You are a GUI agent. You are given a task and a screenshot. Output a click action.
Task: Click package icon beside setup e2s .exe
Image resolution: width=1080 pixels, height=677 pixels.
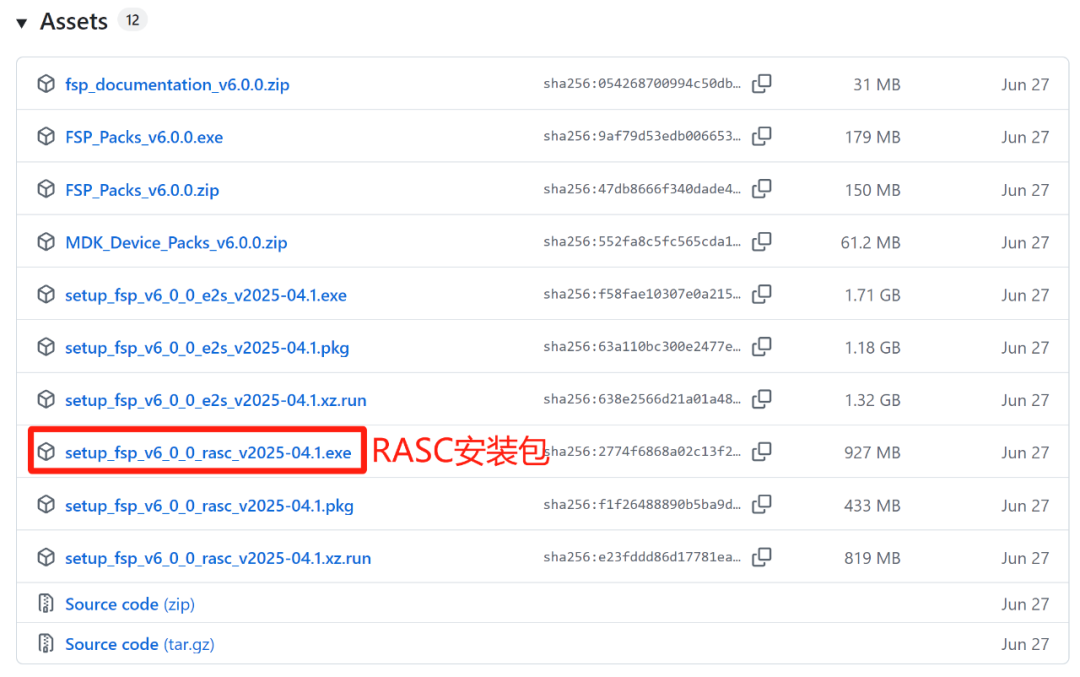(46, 294)
